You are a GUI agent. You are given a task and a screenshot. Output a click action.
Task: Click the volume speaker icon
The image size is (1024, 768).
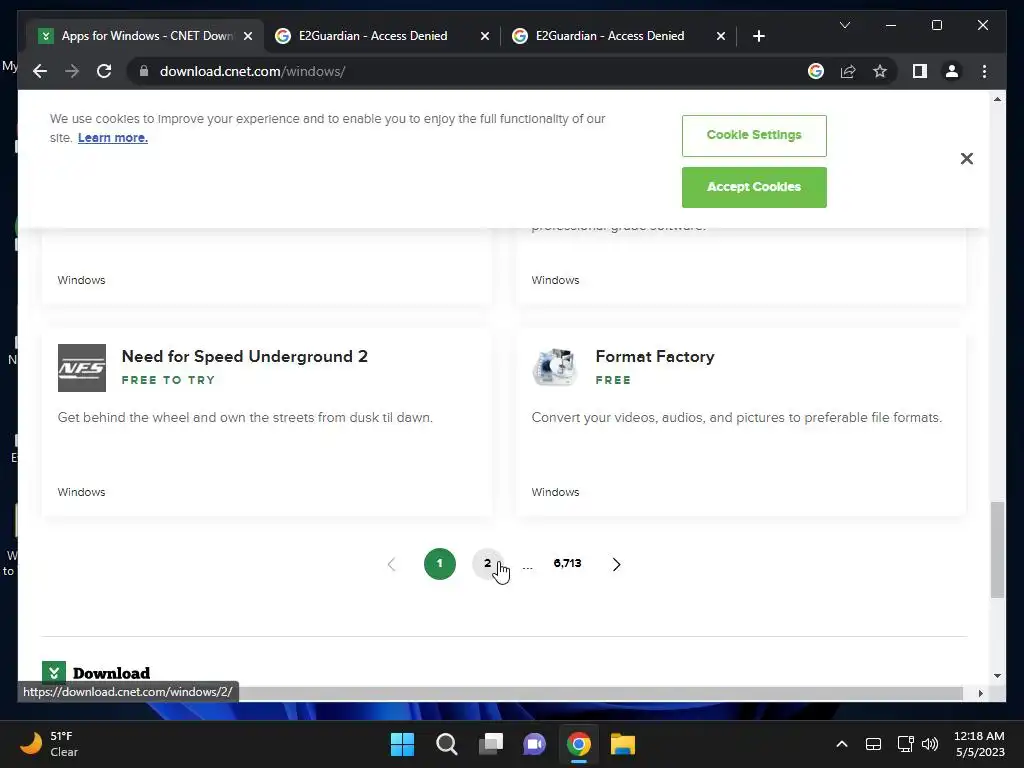(930, 744)
